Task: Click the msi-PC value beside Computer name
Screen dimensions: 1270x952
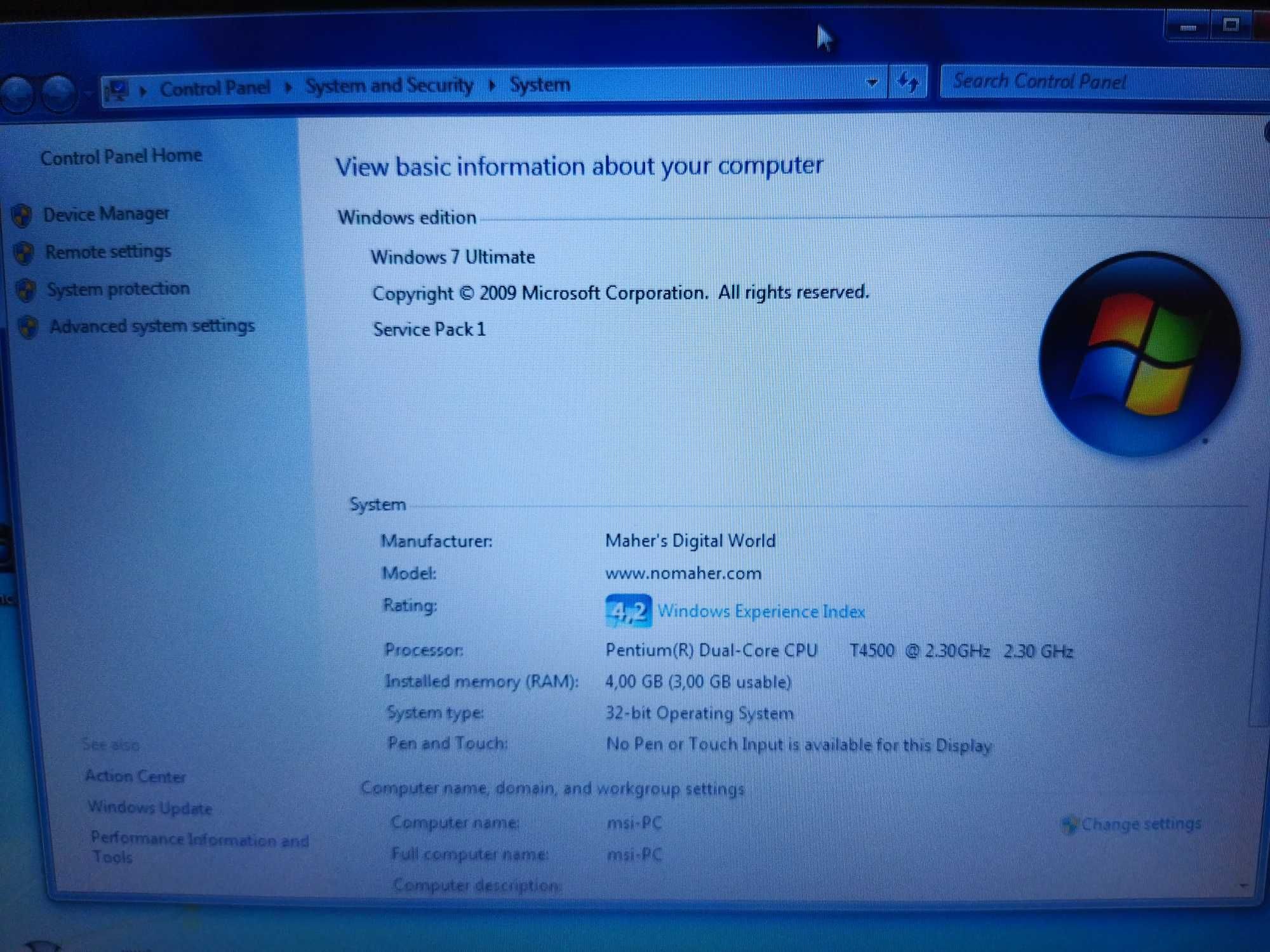Action: pos(634,823)
